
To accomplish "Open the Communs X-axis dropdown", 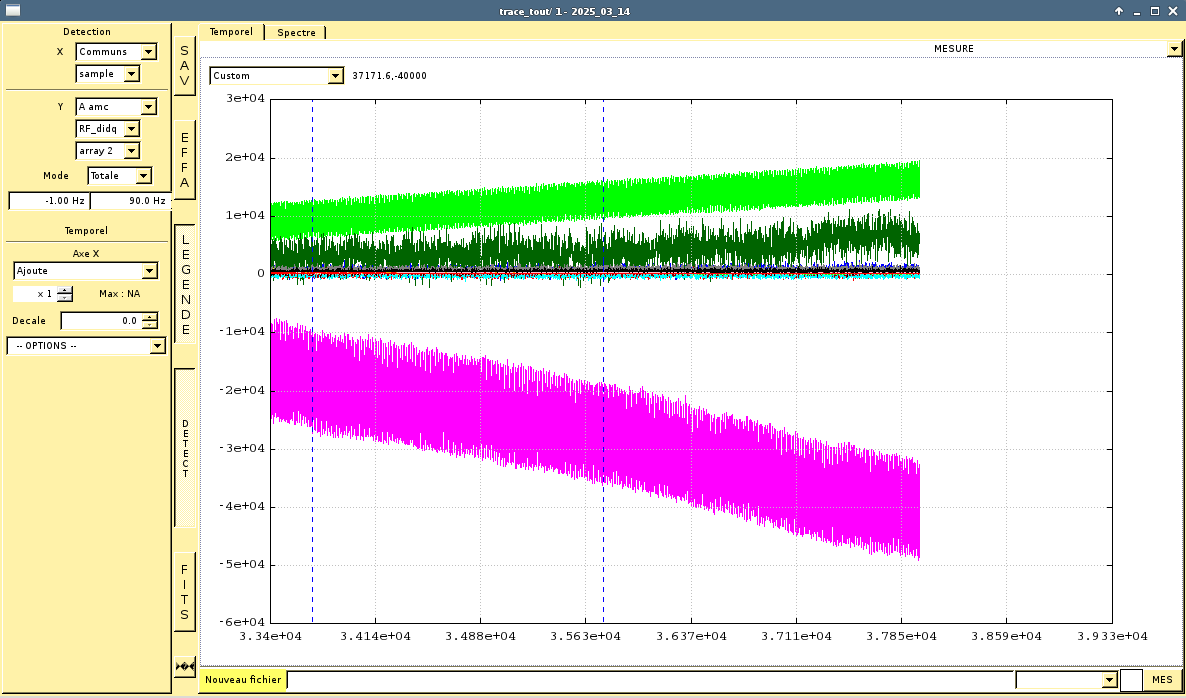I will 148,52.
